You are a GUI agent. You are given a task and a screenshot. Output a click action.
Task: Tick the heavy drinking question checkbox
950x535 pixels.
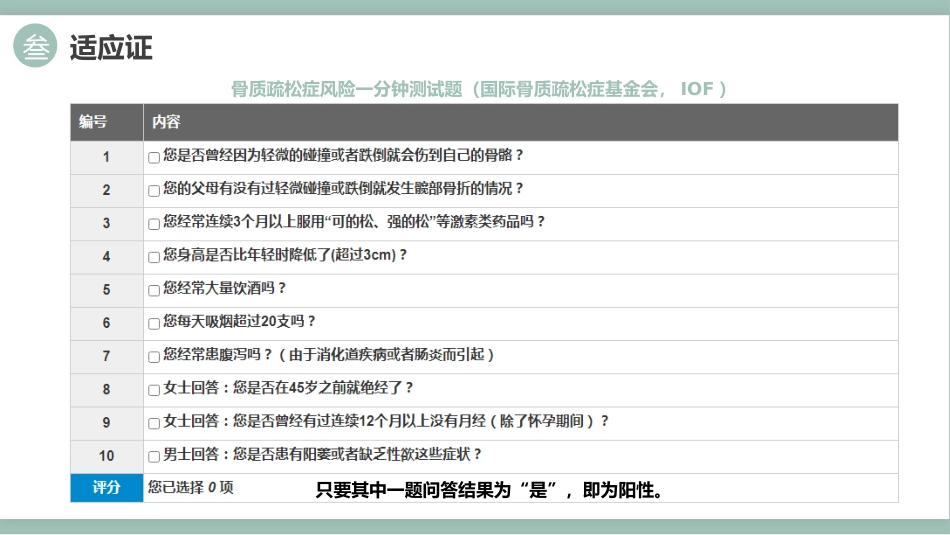(x=154, y=291)
